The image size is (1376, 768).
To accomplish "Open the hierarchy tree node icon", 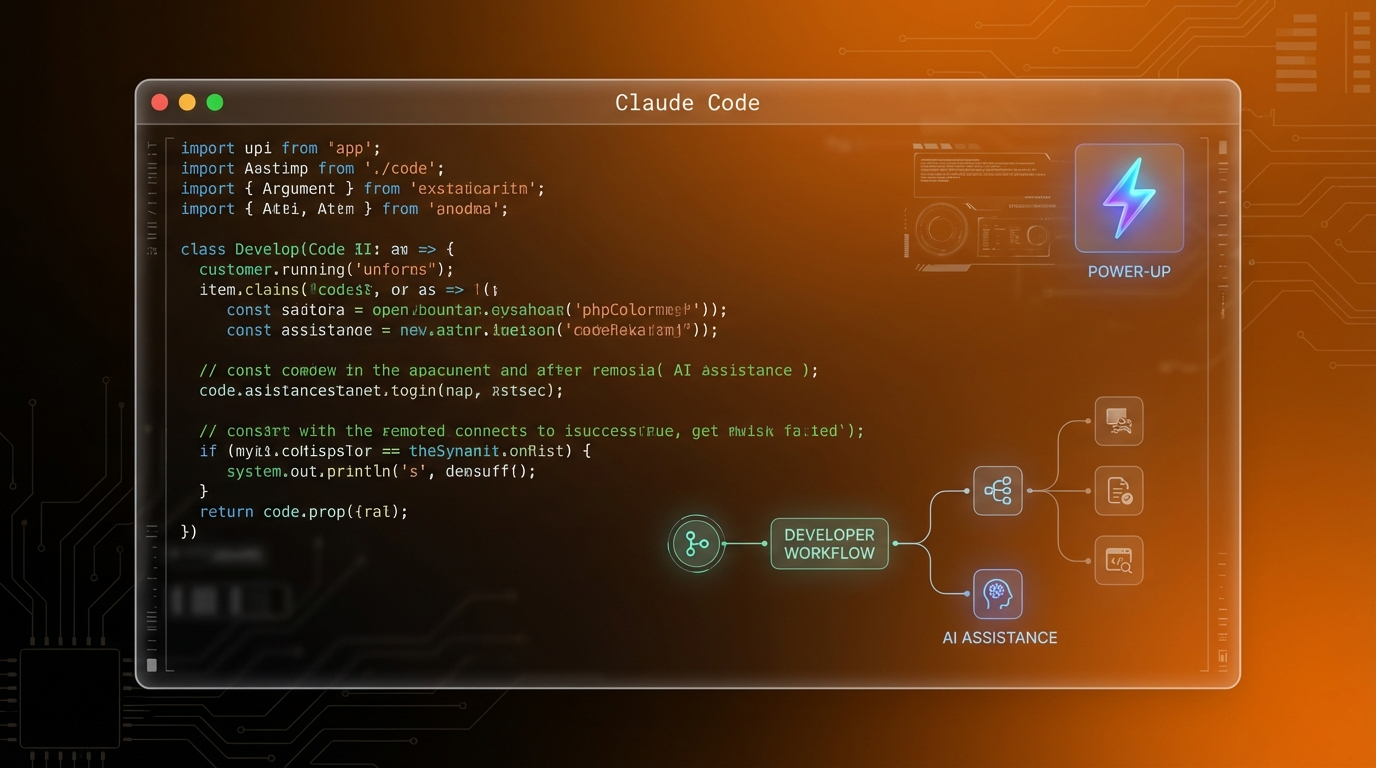I will [x=998, y=491].
